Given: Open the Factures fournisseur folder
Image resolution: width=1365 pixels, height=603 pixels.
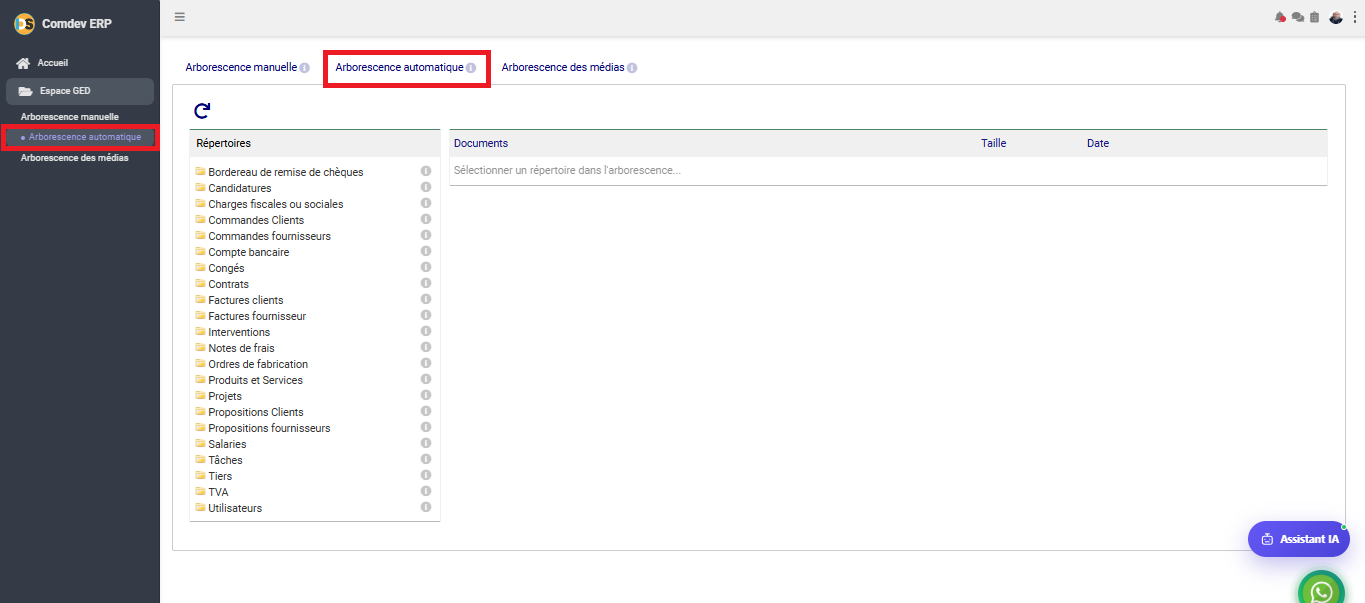Looking at the screenshot, I should pyautogui.click(x=257, y=316).
